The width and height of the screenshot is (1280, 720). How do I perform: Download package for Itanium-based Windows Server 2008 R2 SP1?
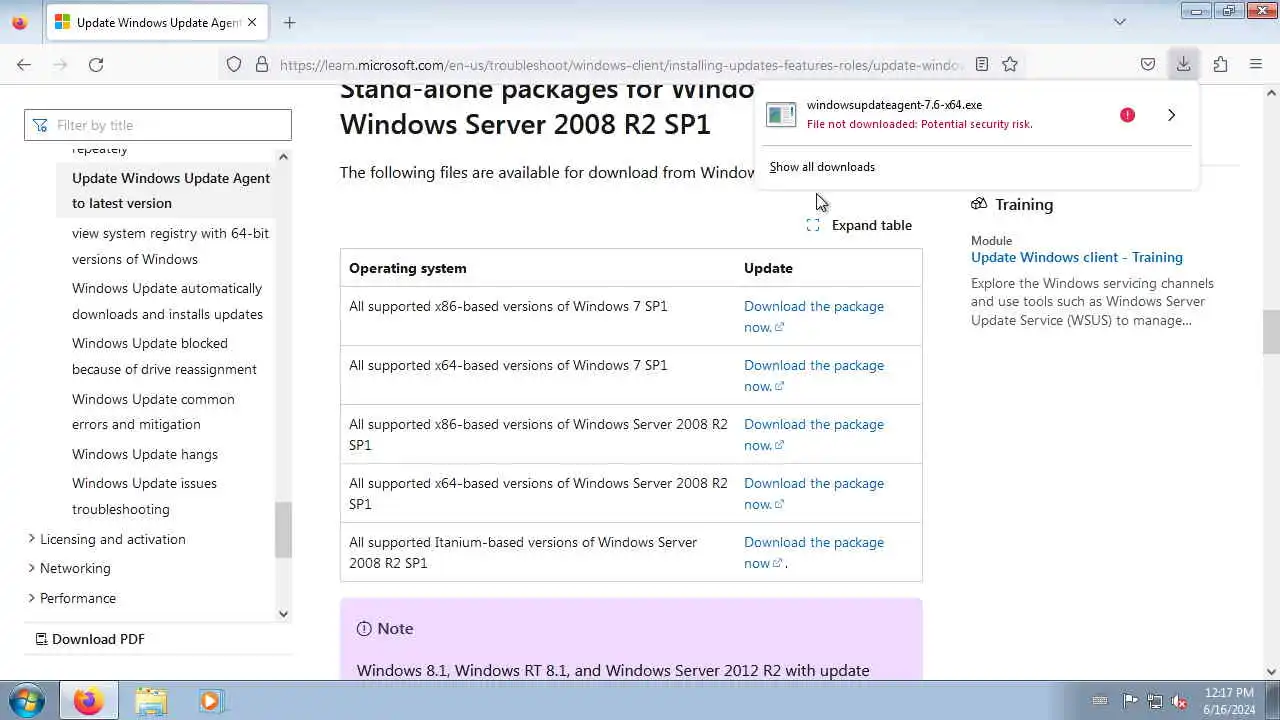click(813, 552)
